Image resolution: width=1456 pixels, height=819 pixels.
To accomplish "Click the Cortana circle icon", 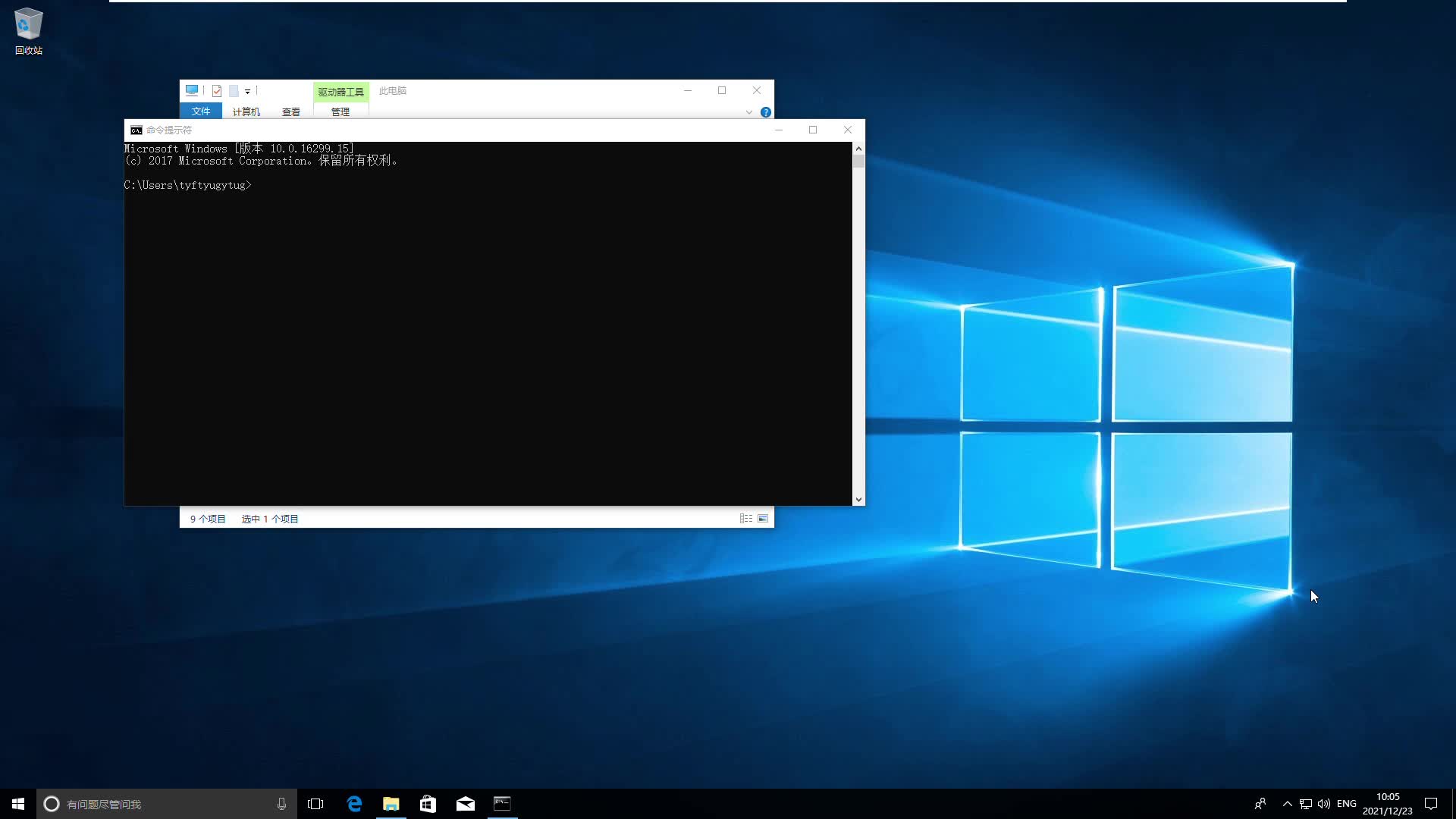I will click(x=52, y=804).
